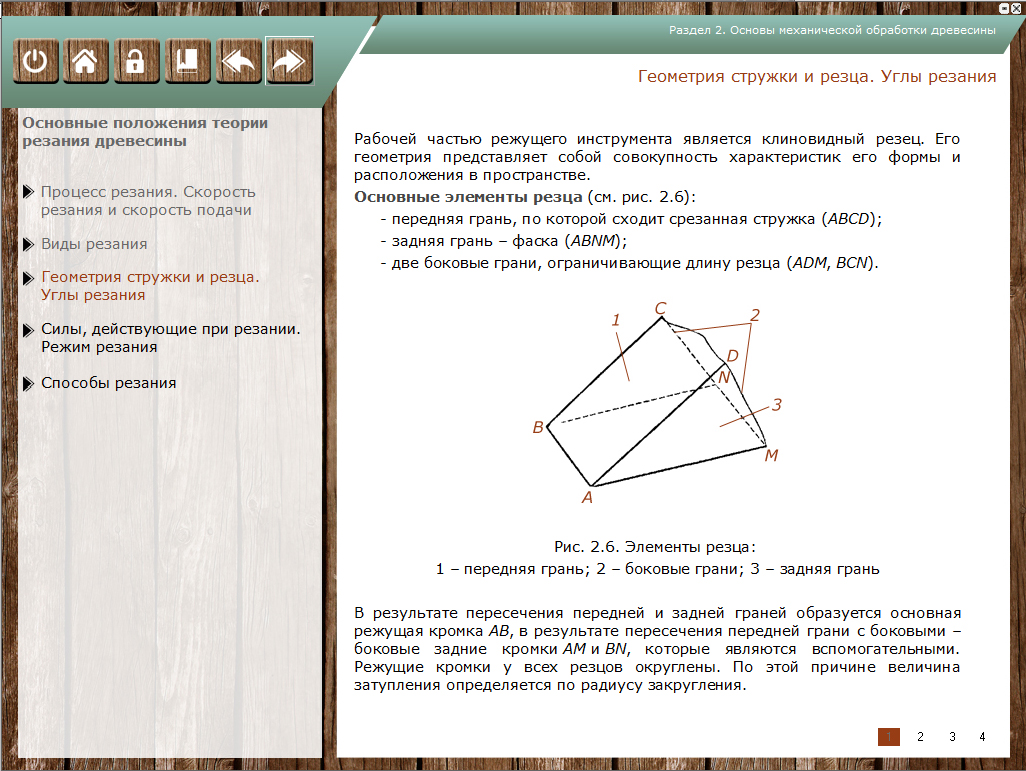Go to the home screen icon
The height and width of the screenshot is (771, 1026).
pyautogui.click(x=86, y=62)
